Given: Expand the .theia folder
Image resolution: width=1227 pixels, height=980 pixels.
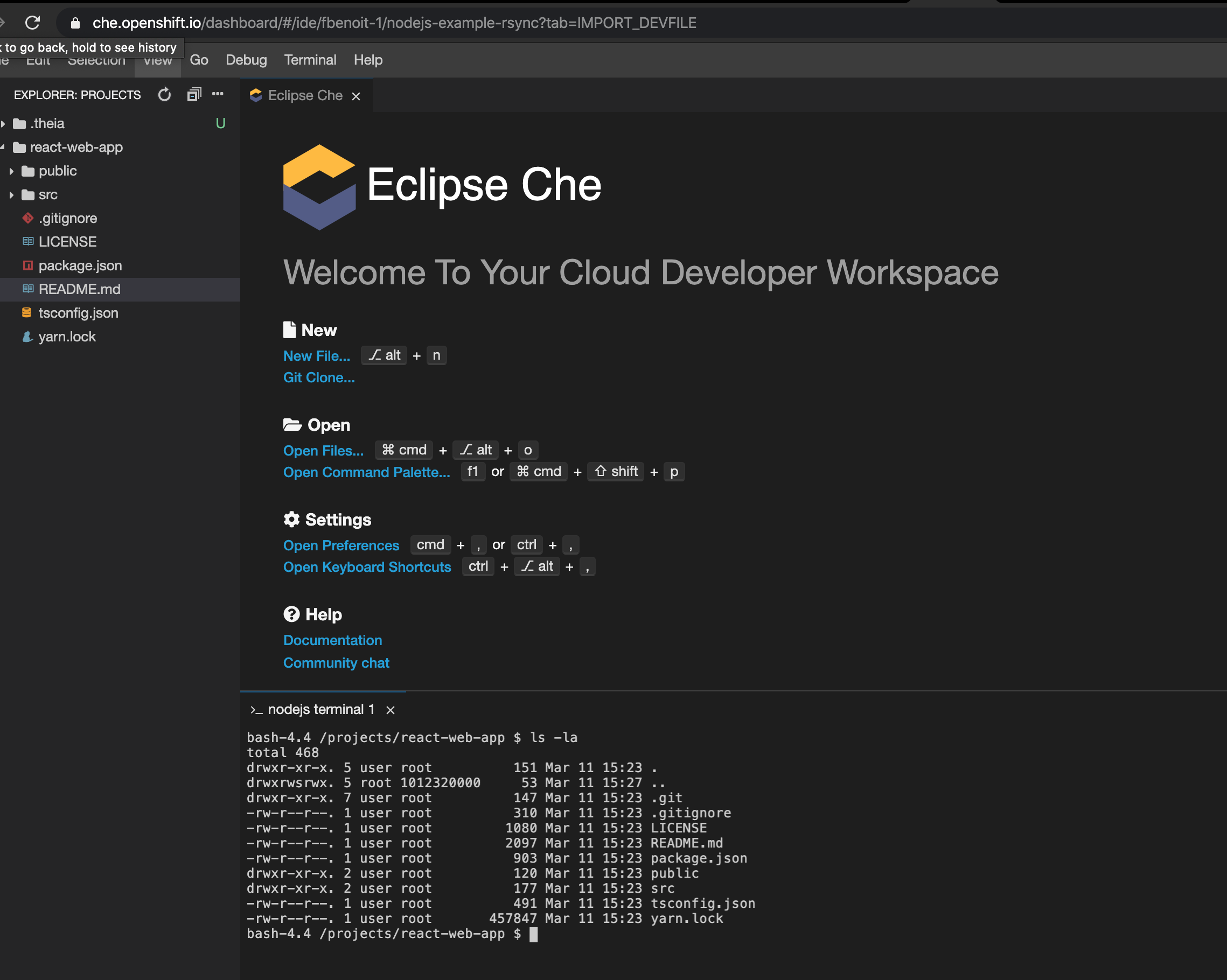Looking at the screenshot, I should [x=4, y=123].
